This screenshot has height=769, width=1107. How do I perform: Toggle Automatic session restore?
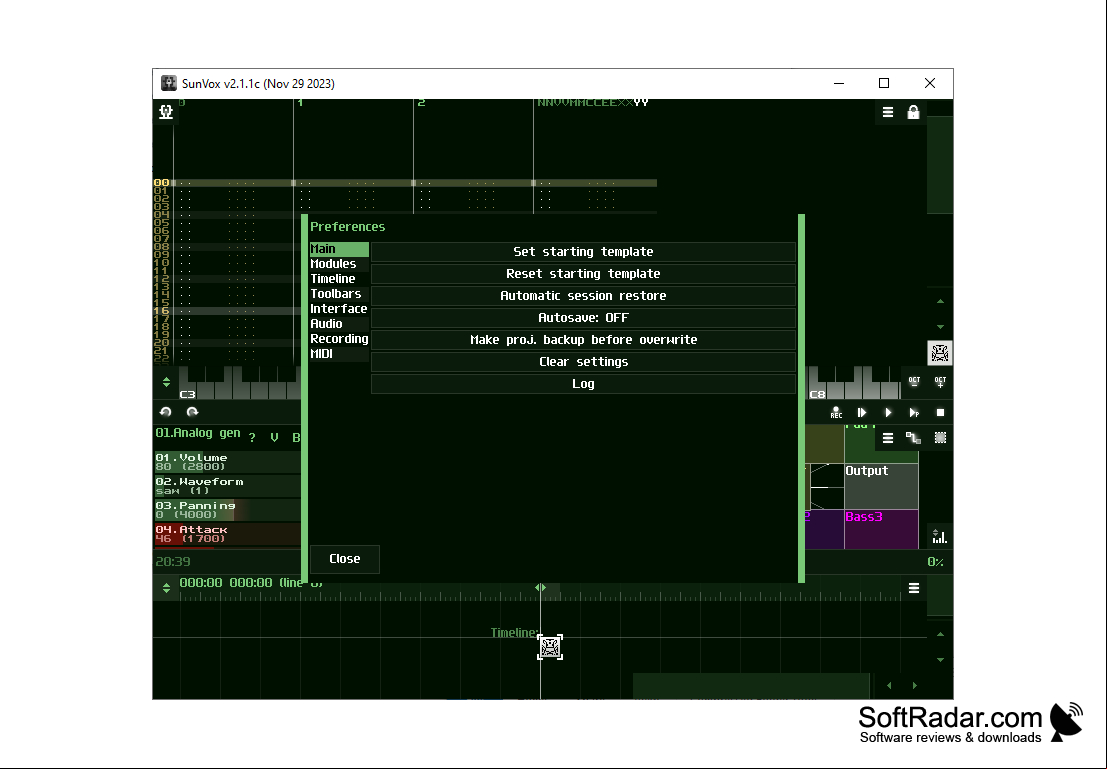click(583, 295)
